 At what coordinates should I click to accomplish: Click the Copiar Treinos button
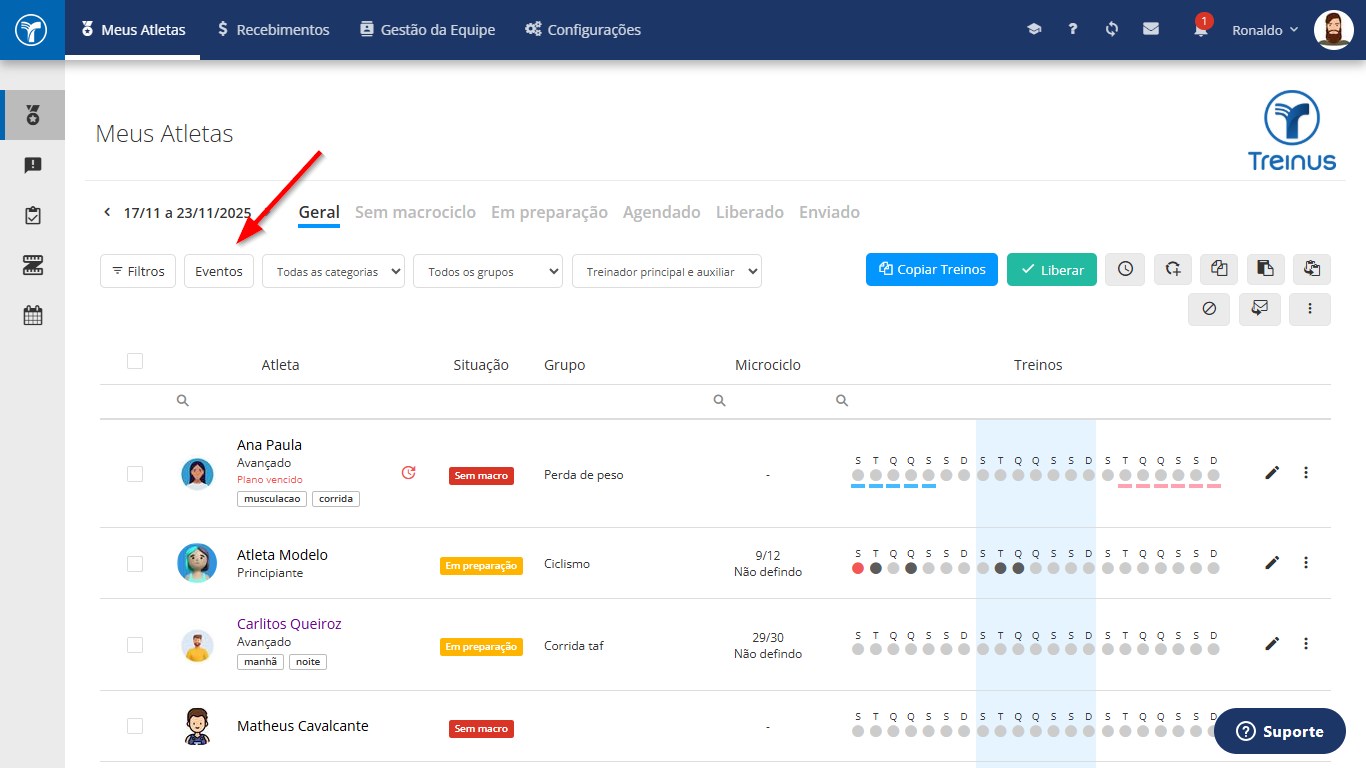[932, 269]
